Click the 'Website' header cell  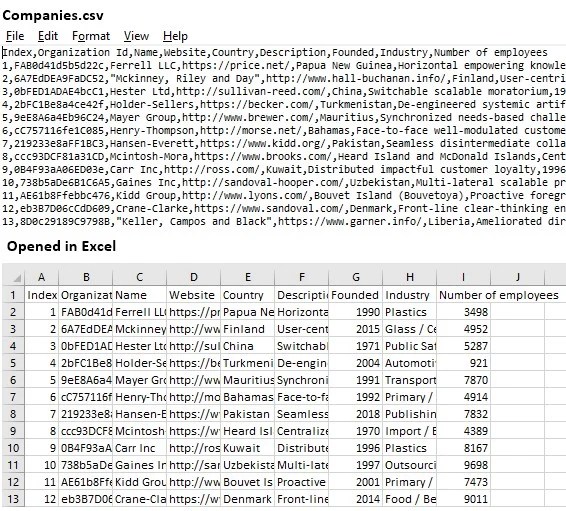coord(193,295)
